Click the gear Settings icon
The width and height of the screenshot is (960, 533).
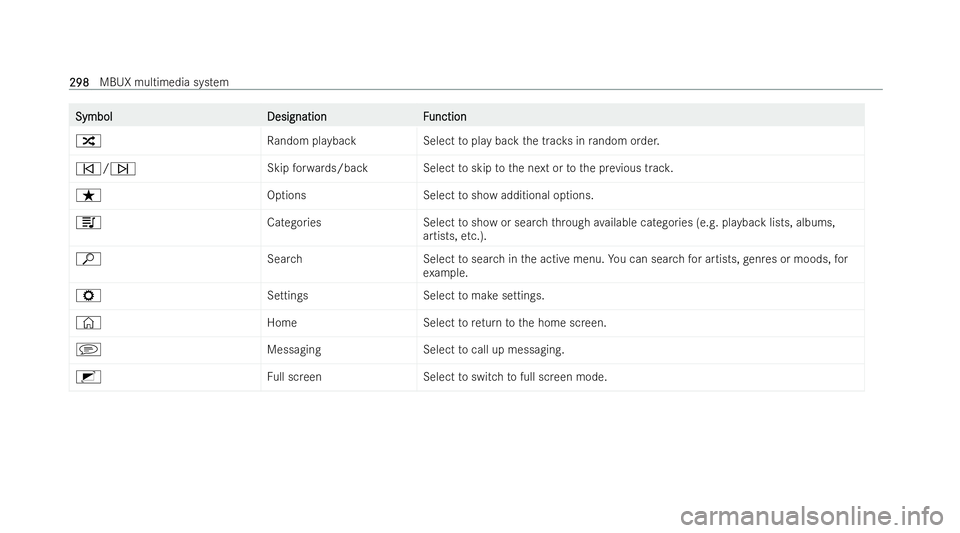tap(88, 296)
